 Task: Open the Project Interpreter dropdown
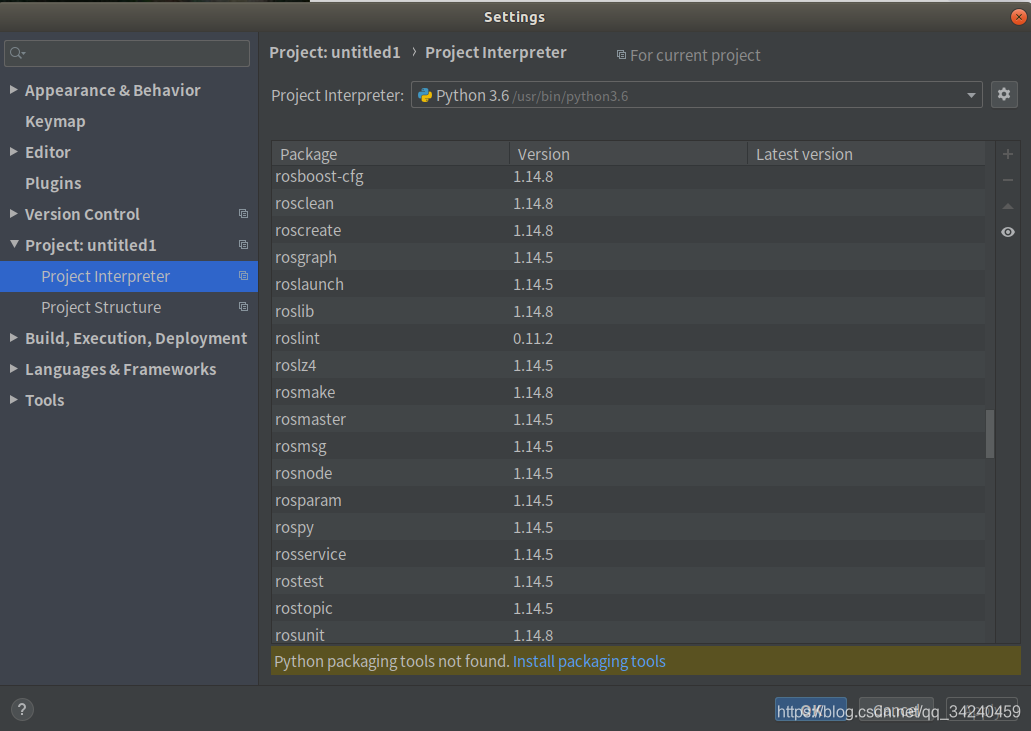971,94
